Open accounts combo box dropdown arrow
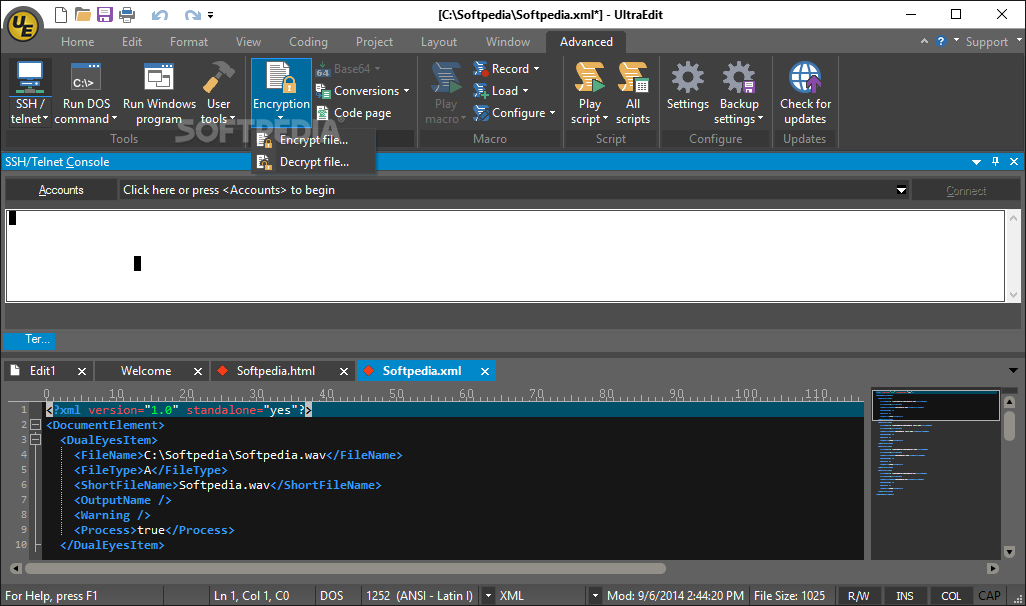 click(x=901, y=190)
